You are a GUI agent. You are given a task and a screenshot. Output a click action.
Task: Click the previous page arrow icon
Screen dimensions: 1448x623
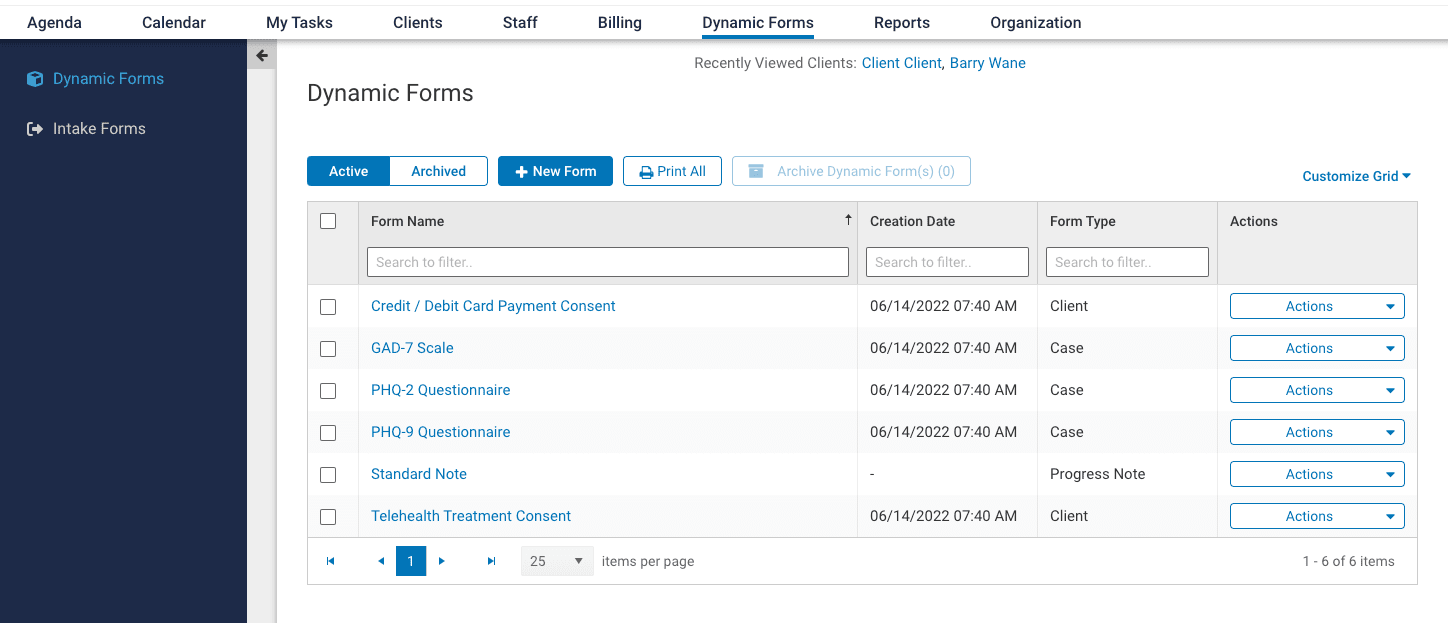381,561
